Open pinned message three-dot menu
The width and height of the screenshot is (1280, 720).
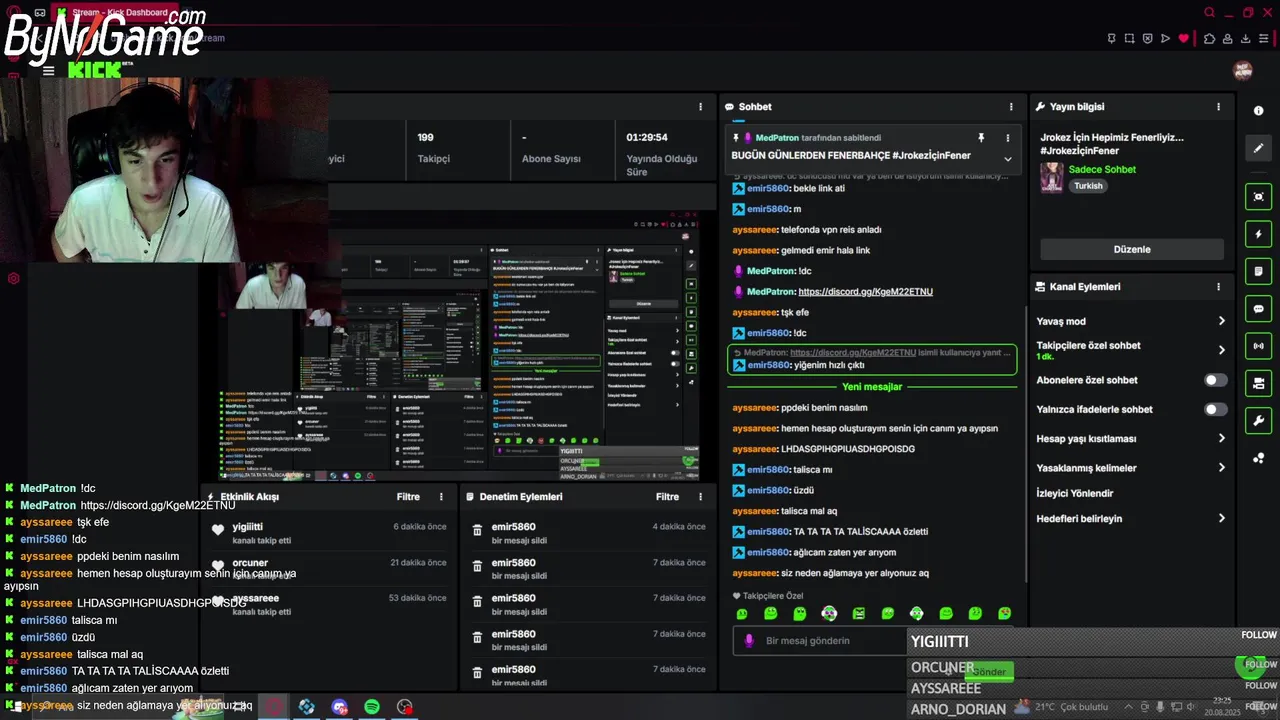point(1007,138)
